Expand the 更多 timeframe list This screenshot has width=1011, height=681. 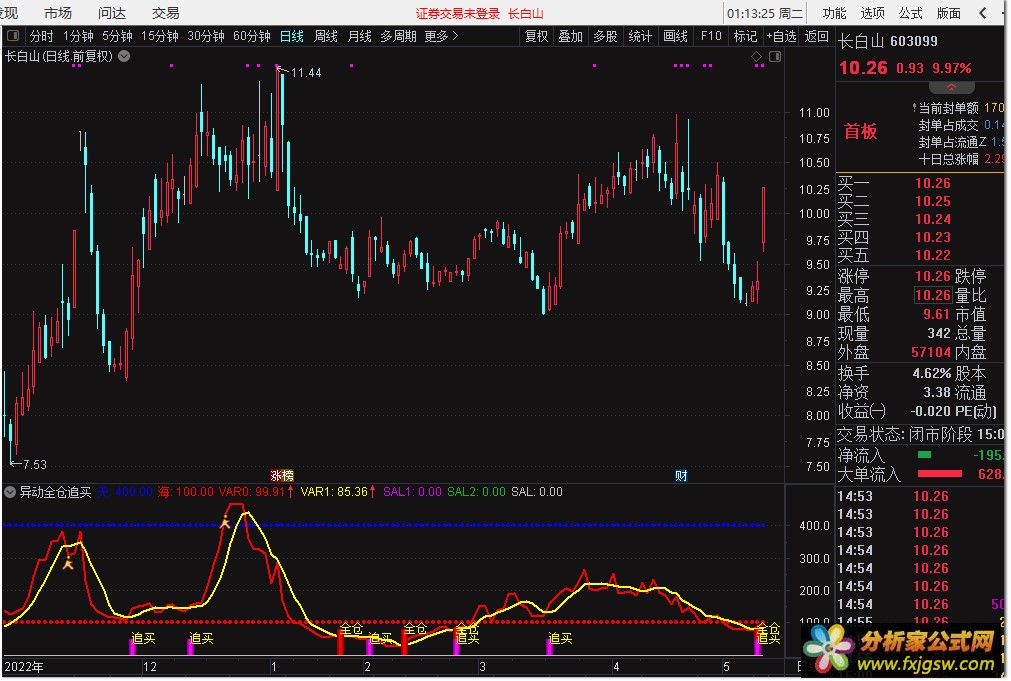pos(441,36)
